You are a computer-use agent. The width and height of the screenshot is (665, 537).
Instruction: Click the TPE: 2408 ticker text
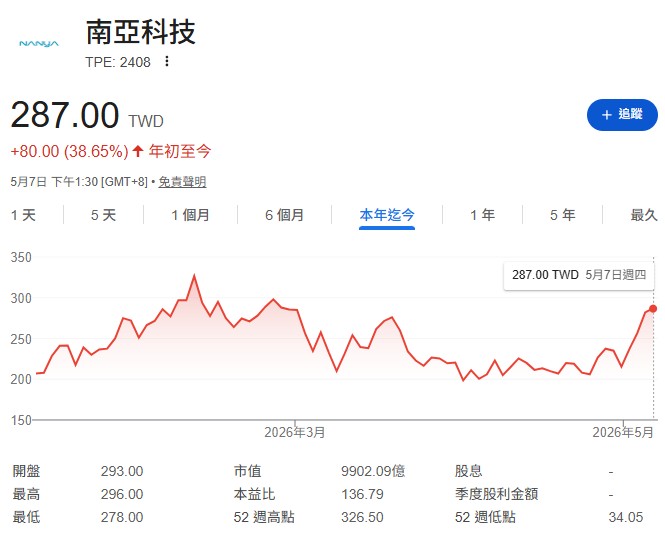click(x=118, y=62)
